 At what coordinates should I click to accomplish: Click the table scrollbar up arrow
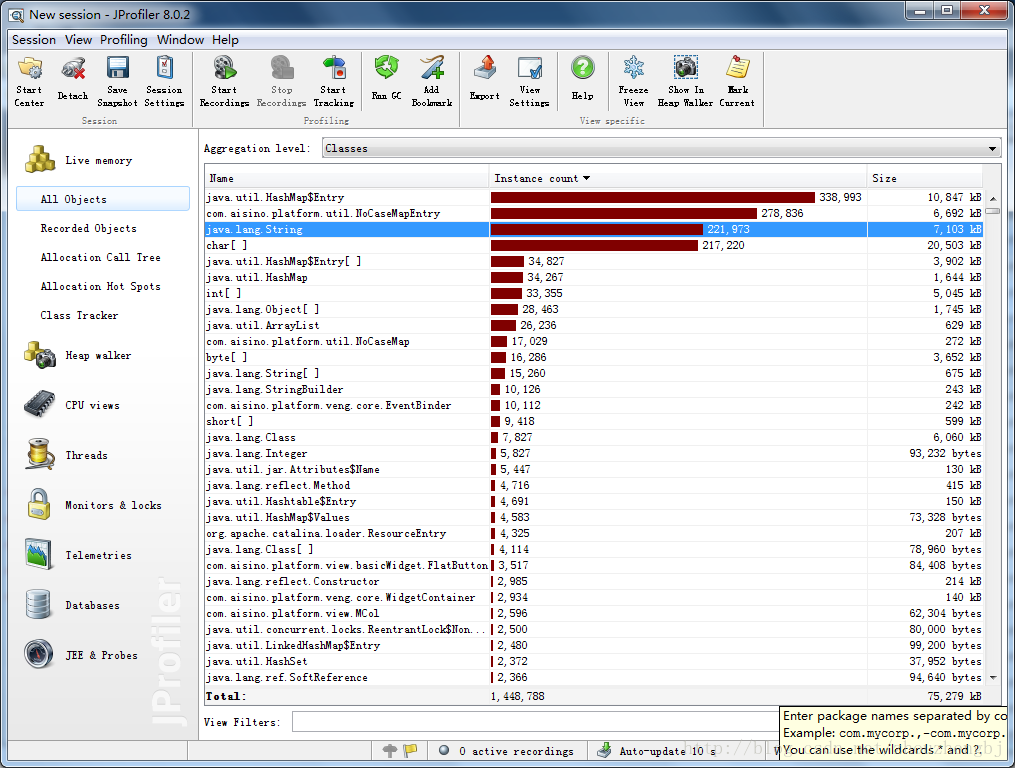point(992,198)
